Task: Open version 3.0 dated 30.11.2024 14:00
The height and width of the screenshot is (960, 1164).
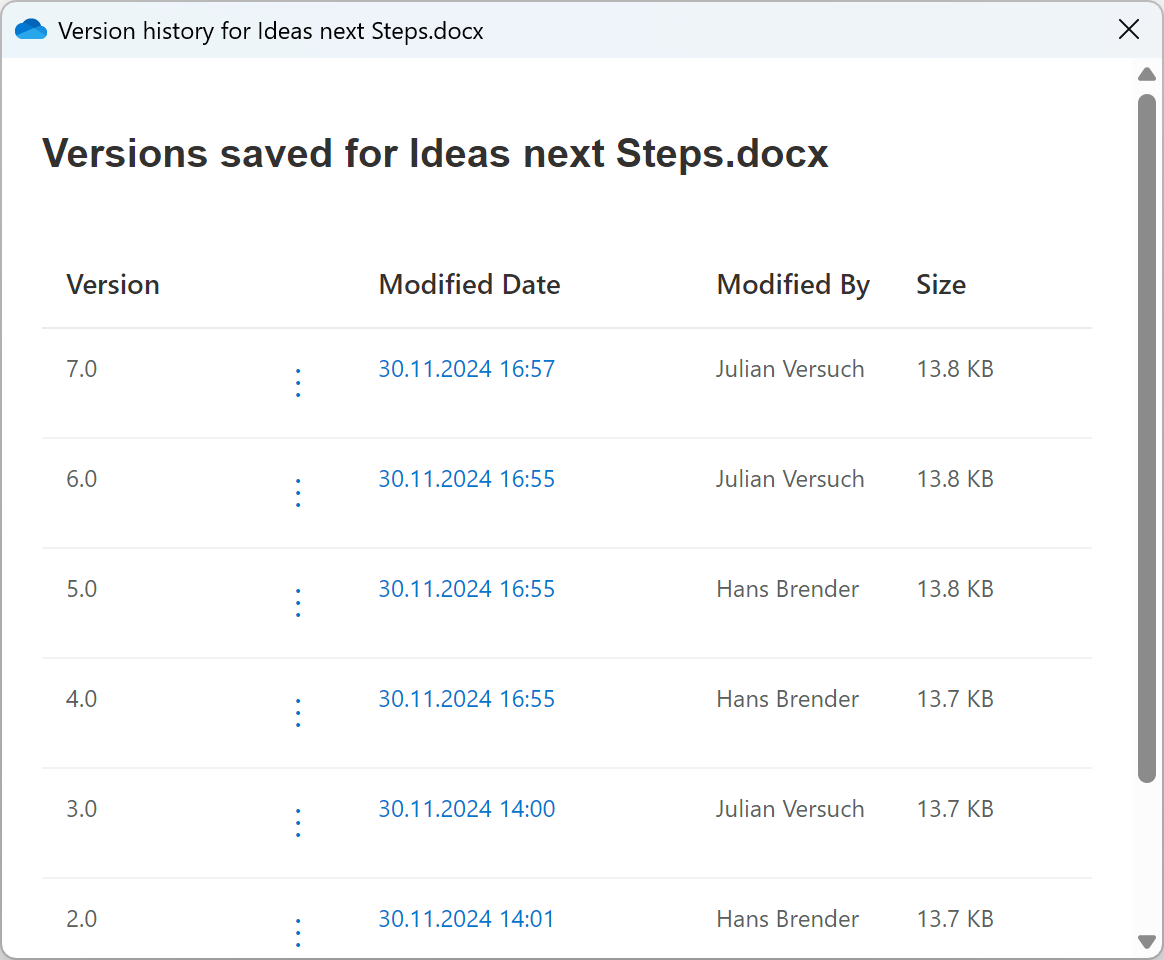Action: pos(466,809)
